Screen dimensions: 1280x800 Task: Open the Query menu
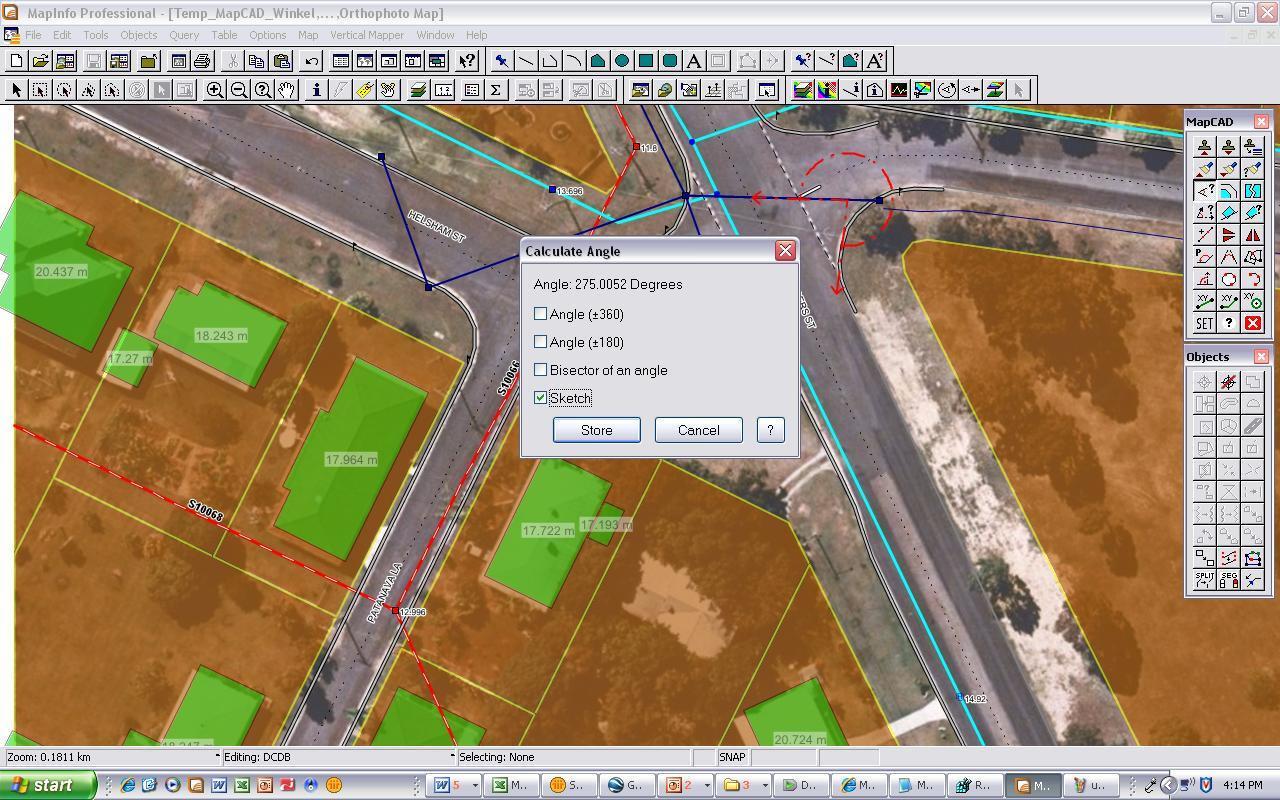[x=184, y=35]
